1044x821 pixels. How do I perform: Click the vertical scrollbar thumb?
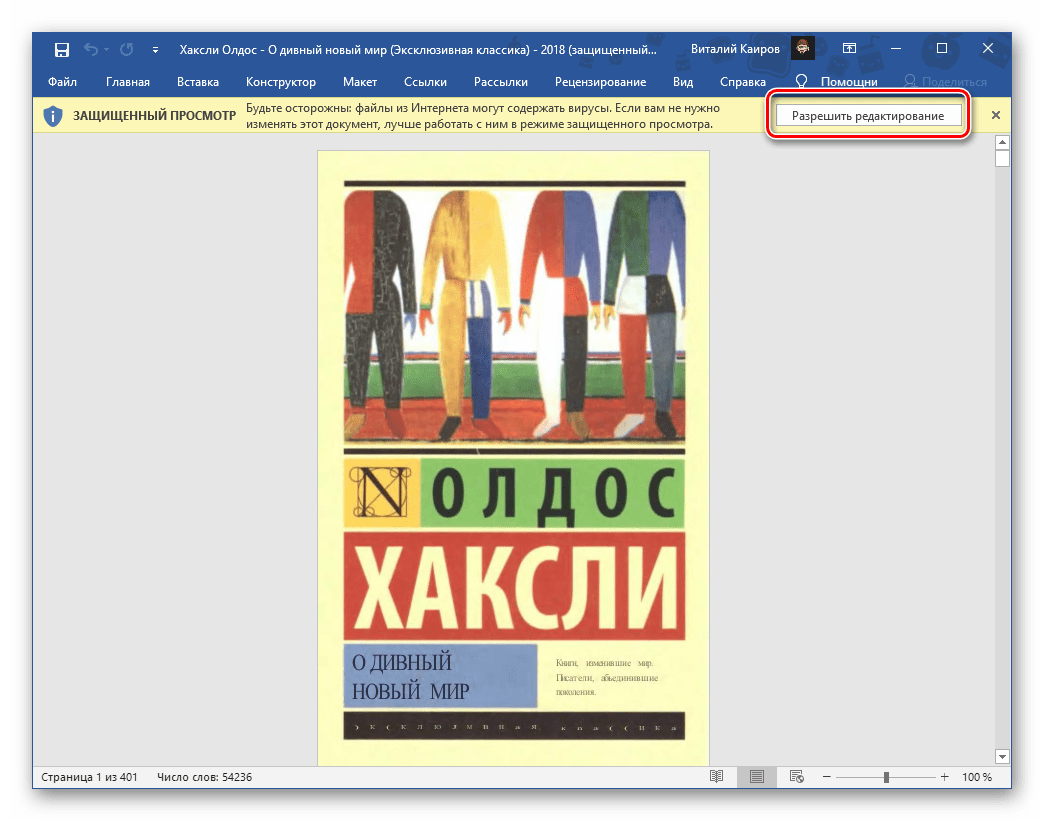[x=1002, y=158]
